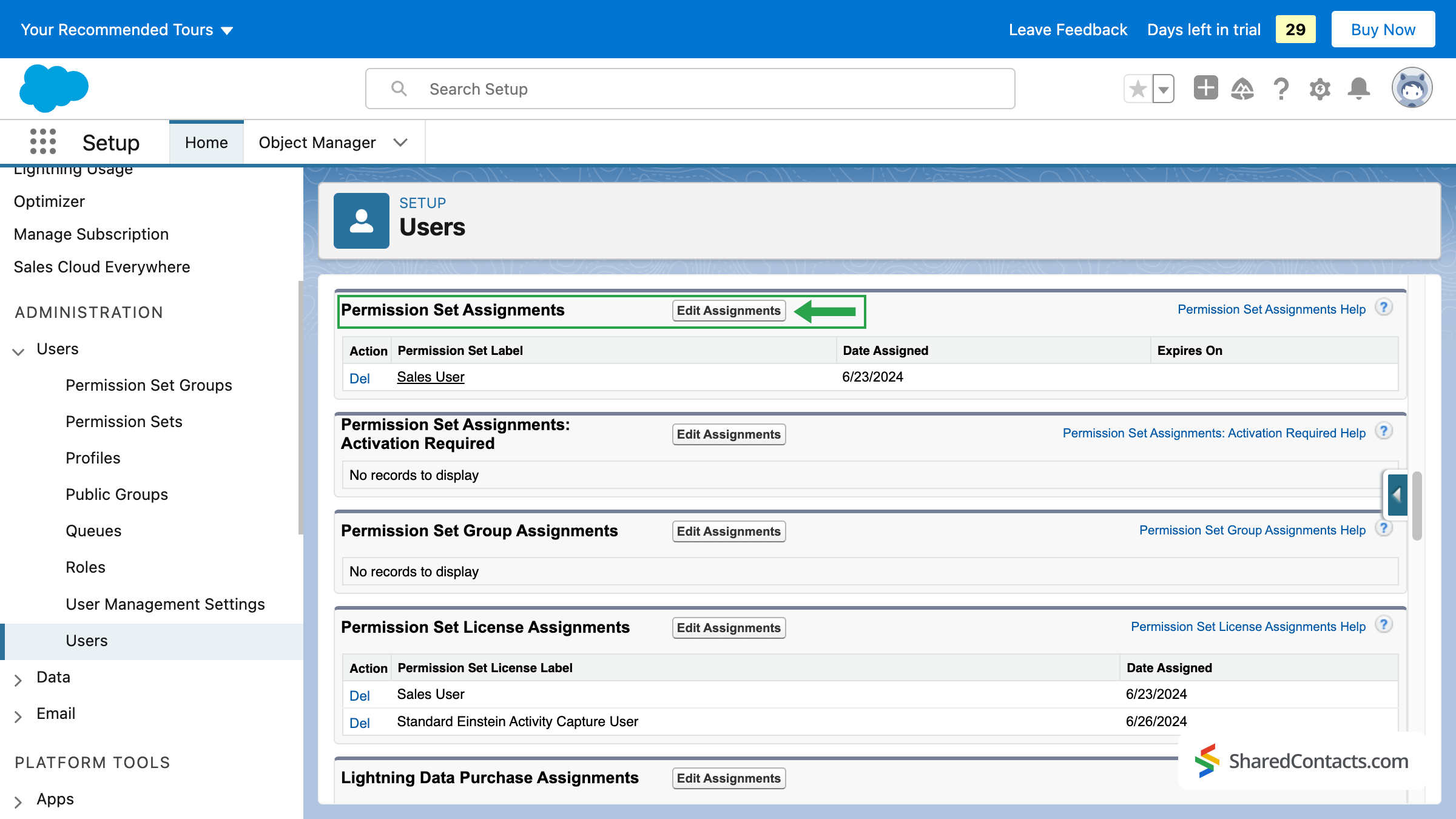The height and width of the screenshot is (819, 1456).
Task: Open Public Groups in the sidebar
Action: [116, 494]
